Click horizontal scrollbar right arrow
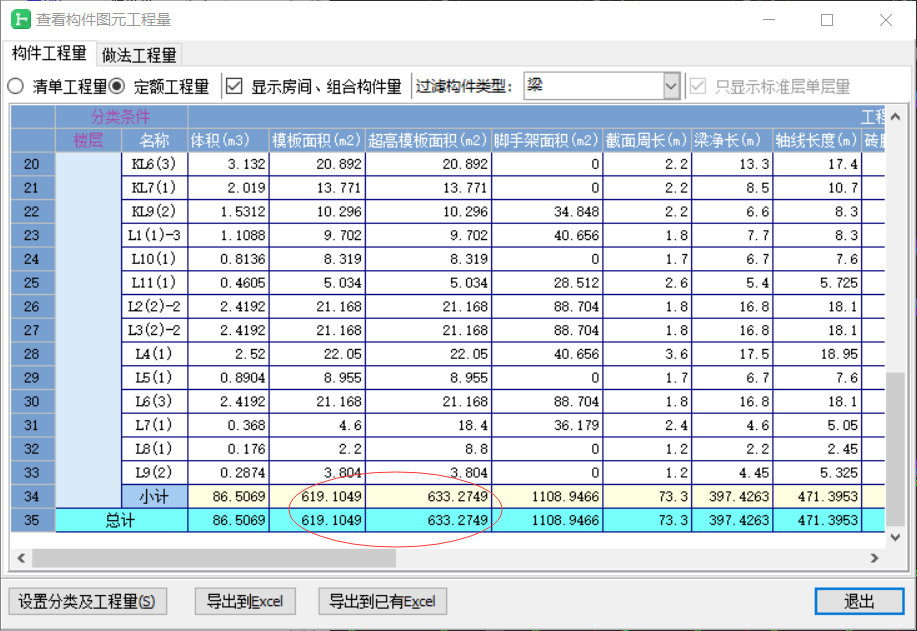This screenshot has height=631, width=917. click(874, 558)
